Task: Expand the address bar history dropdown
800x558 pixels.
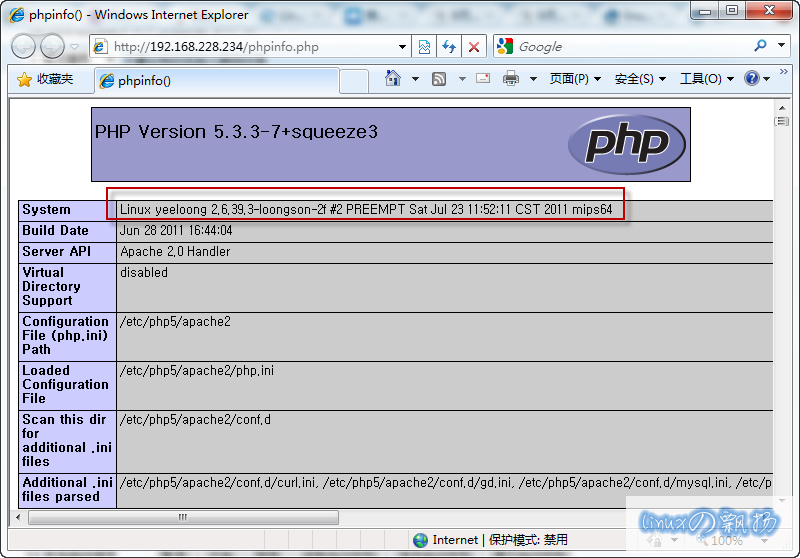Action: [x=402, y=47]
